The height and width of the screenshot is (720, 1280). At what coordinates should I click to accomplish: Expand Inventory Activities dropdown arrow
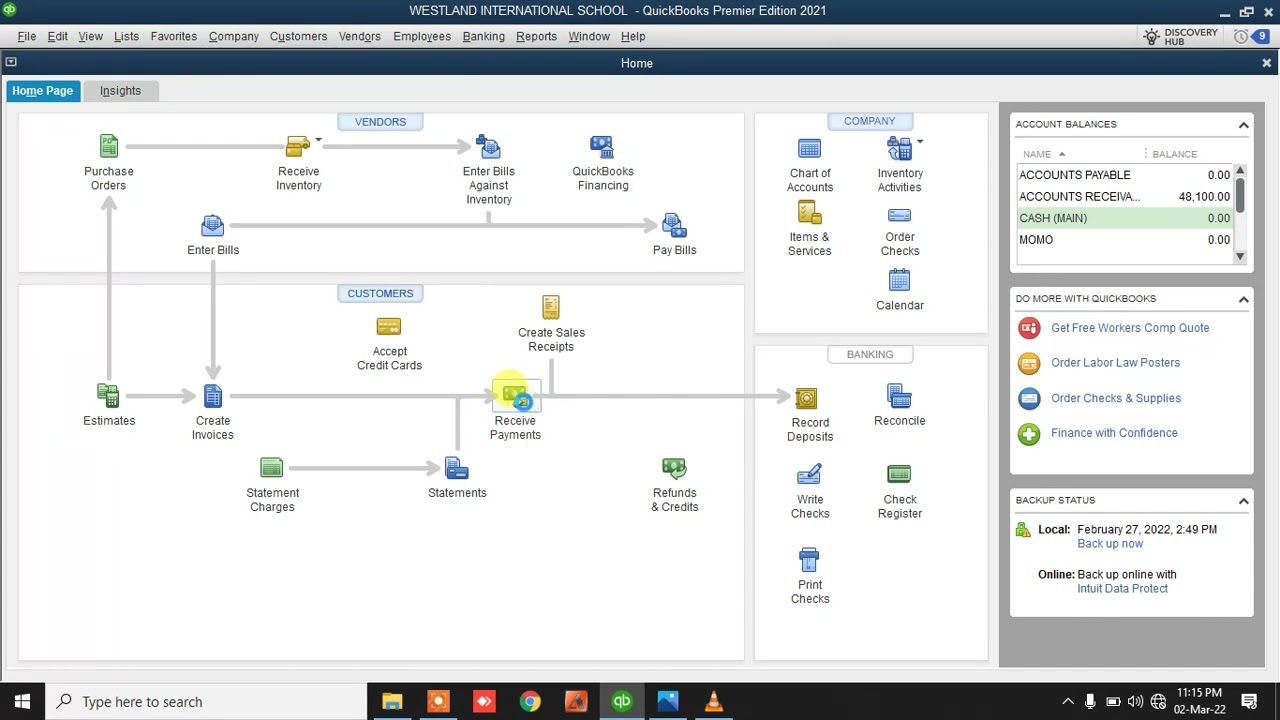(919, 142)
